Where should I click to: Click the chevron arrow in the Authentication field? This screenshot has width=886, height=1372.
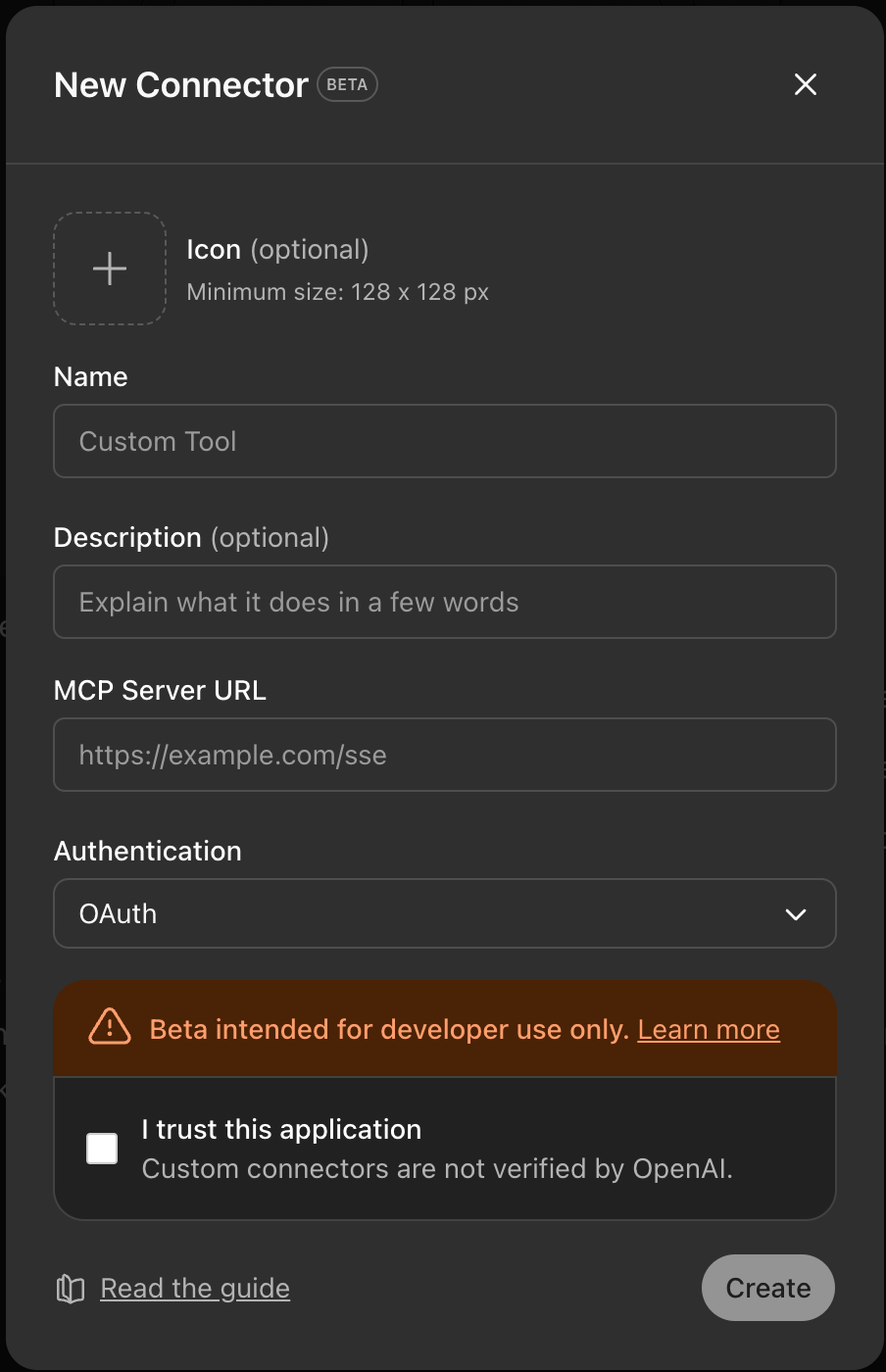[x=796, y=914]
